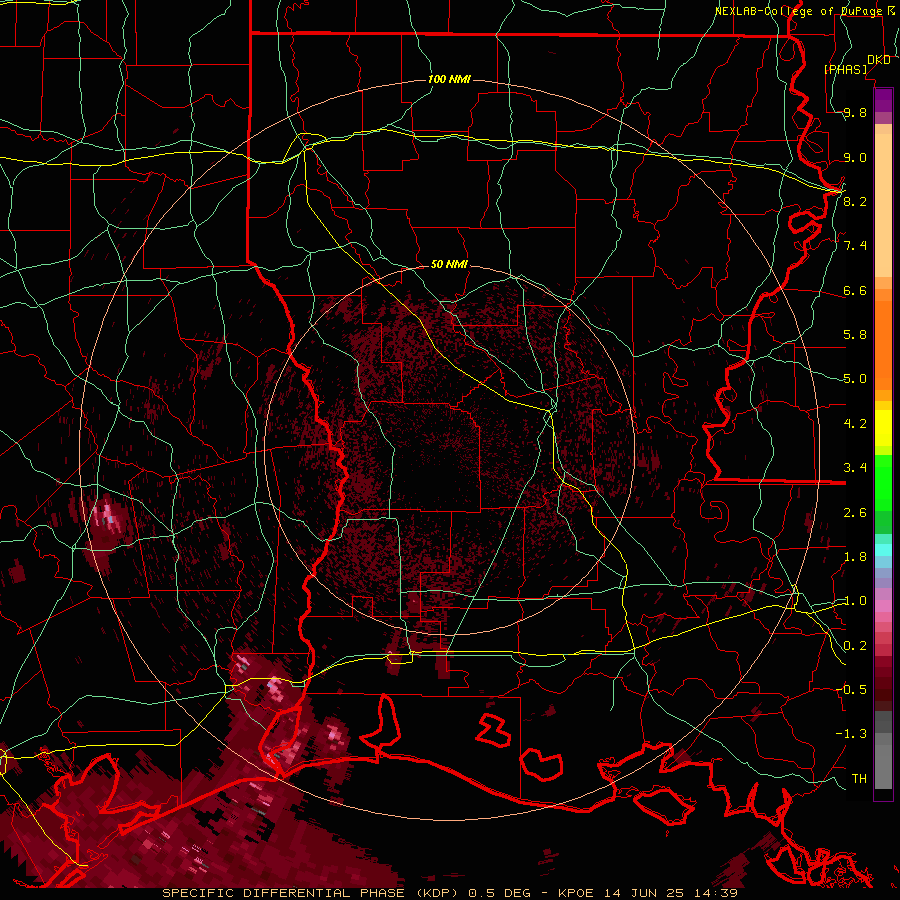Click the DKD product label
Screen dimensions: 900x900
(x=878, y=60)
